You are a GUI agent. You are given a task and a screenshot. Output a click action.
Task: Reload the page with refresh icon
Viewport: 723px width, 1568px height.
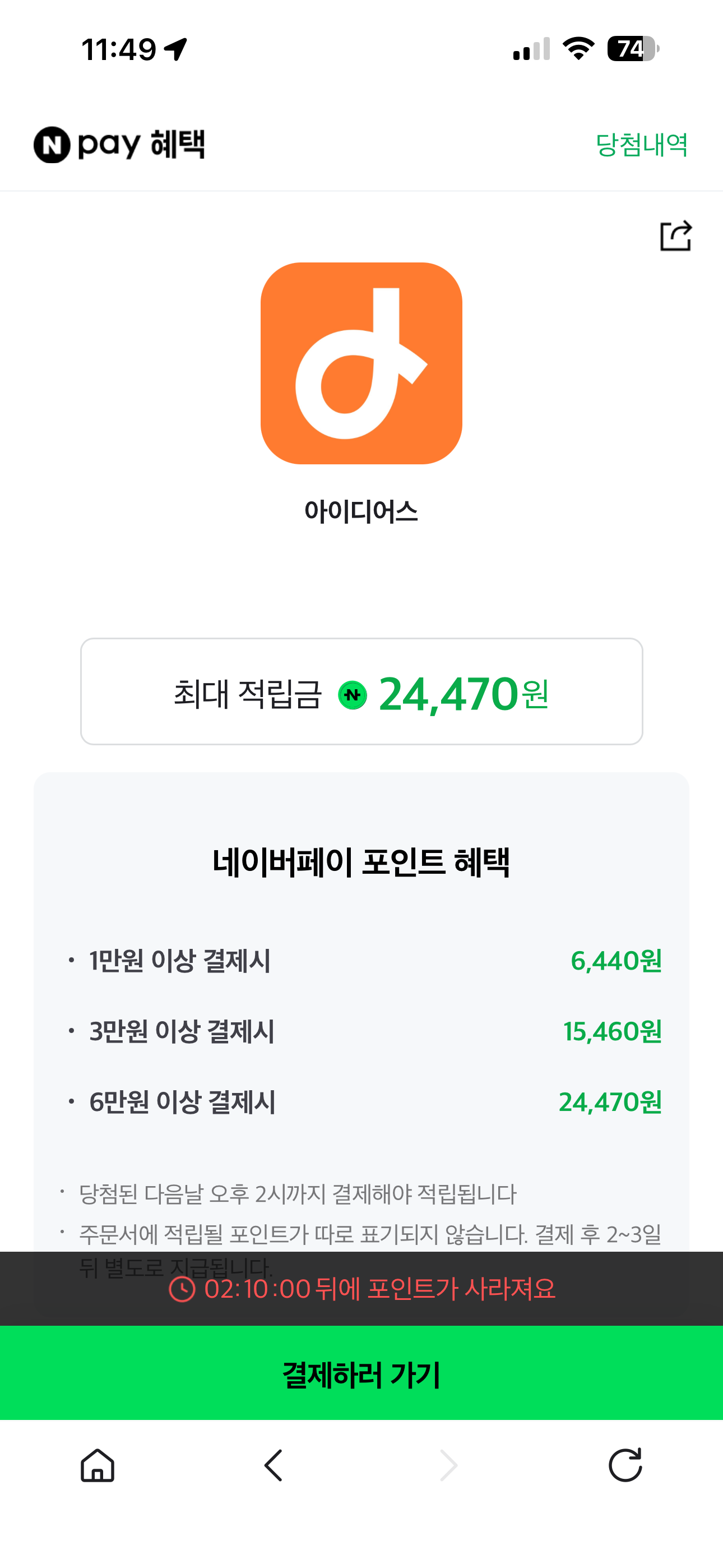pos(625,1464)
